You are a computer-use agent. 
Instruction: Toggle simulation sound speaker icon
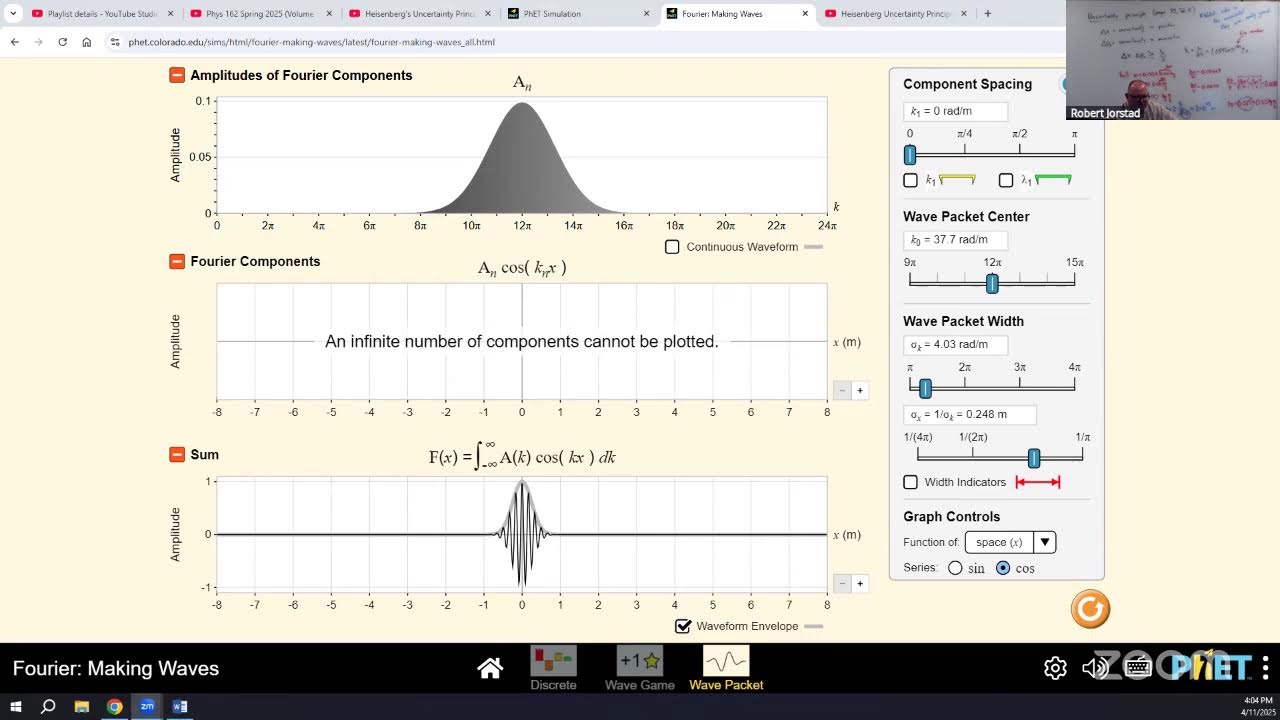pos(1095,668)
